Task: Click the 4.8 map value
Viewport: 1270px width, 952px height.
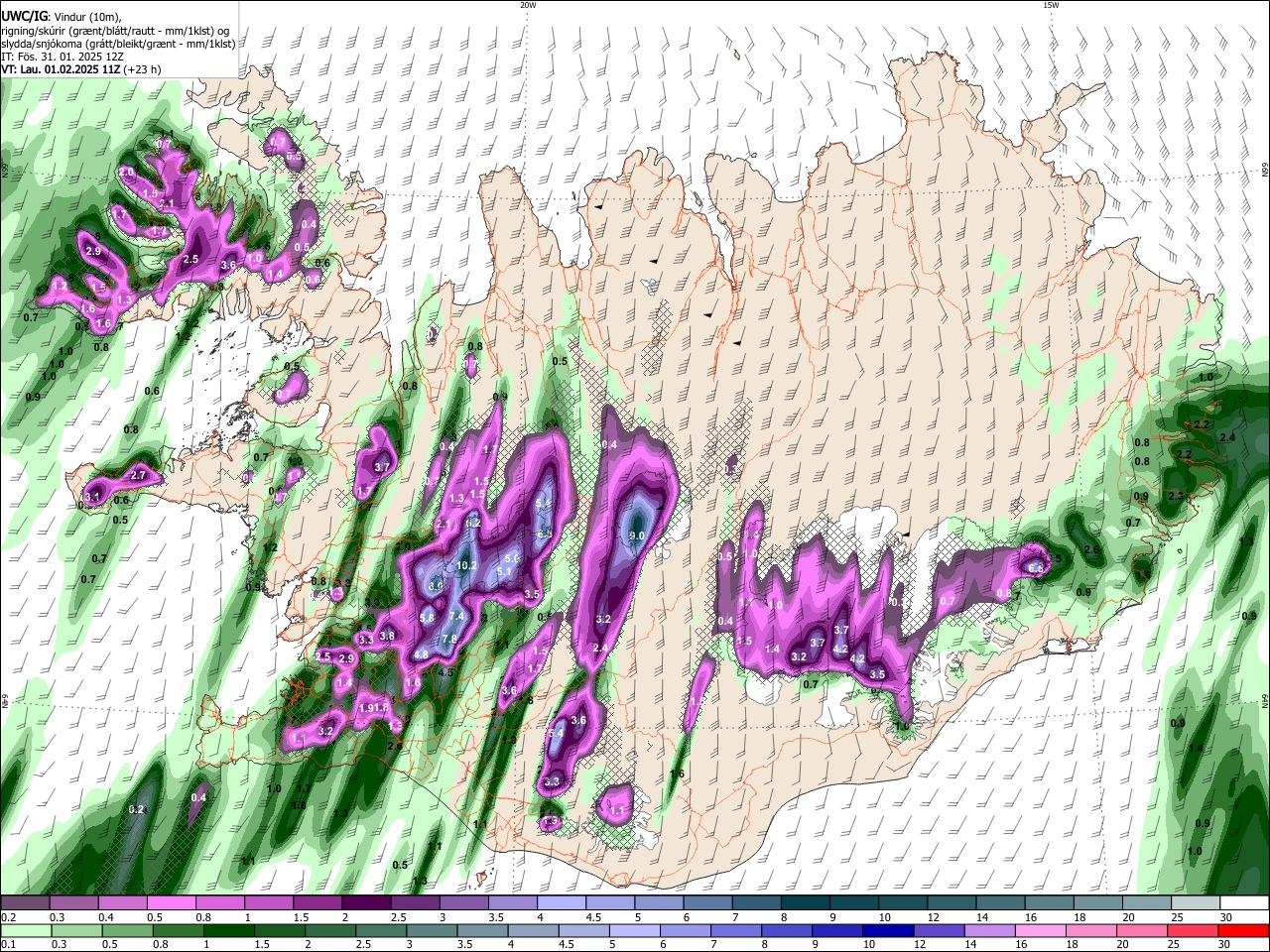Action: [x=421, y=654]
